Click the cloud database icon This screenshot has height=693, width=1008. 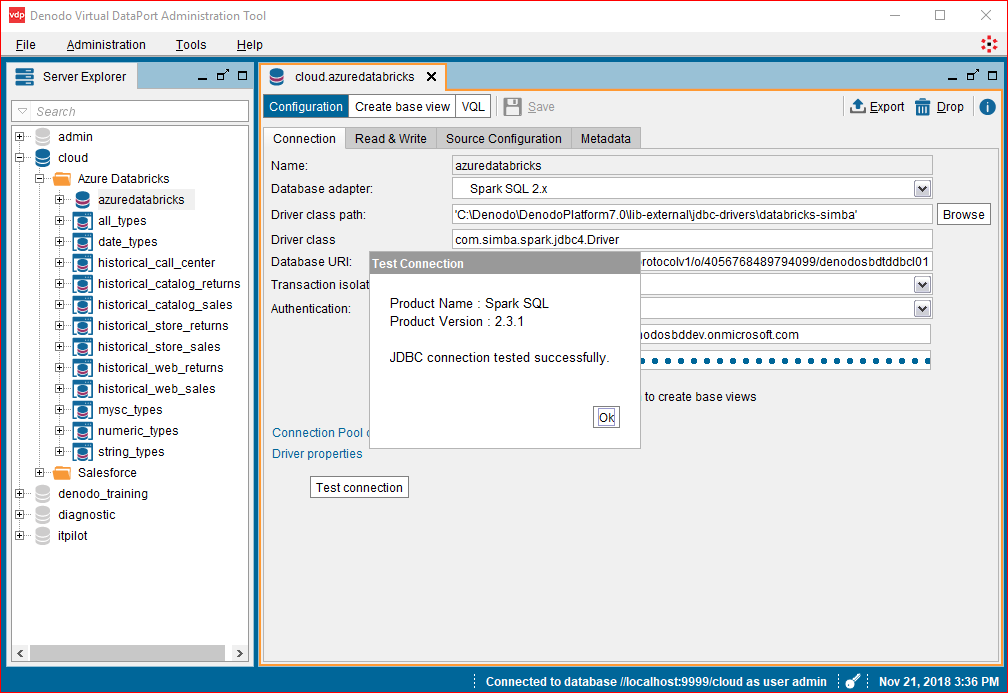click(43, 158)
